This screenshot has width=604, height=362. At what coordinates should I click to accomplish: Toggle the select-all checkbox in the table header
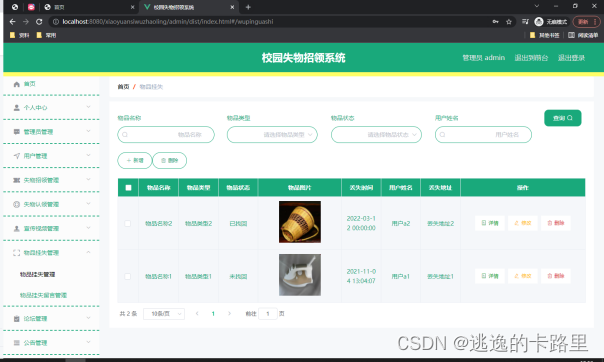point(128,188)
